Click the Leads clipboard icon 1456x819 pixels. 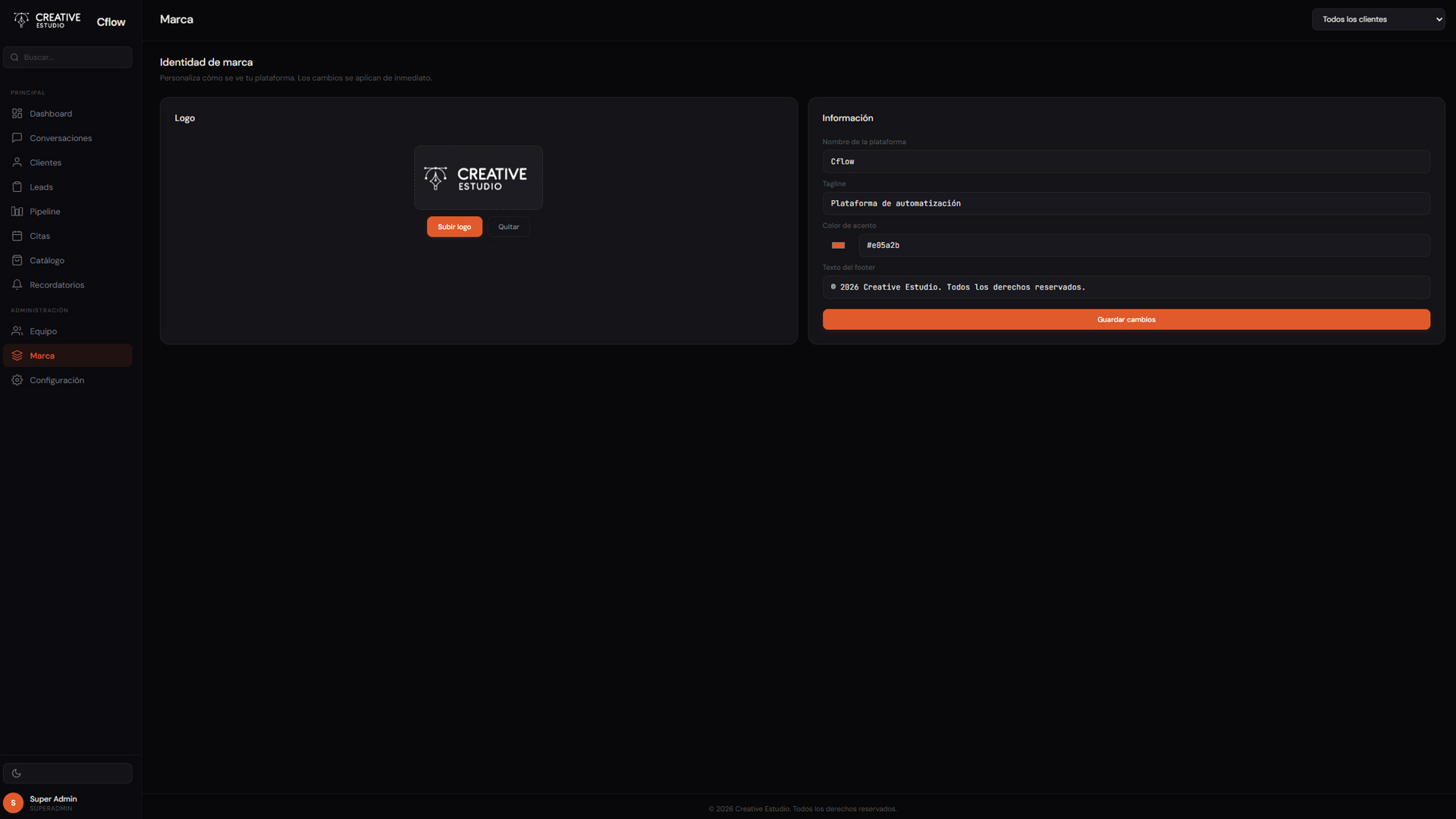[17, 187]
